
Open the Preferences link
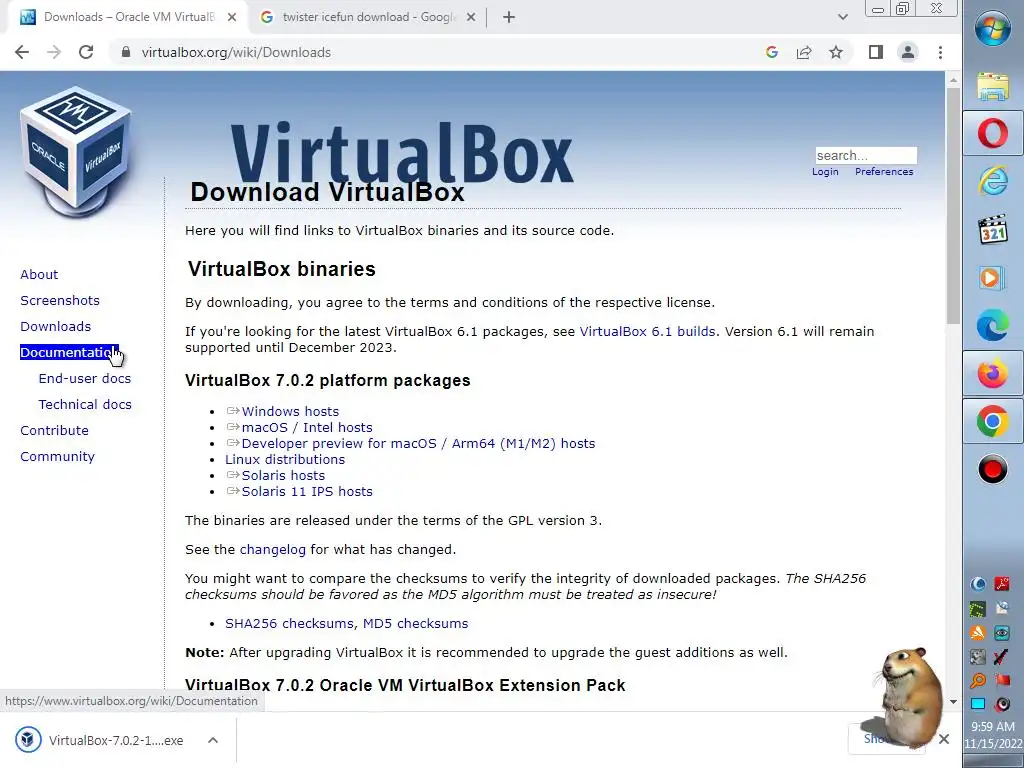point(884,172)
